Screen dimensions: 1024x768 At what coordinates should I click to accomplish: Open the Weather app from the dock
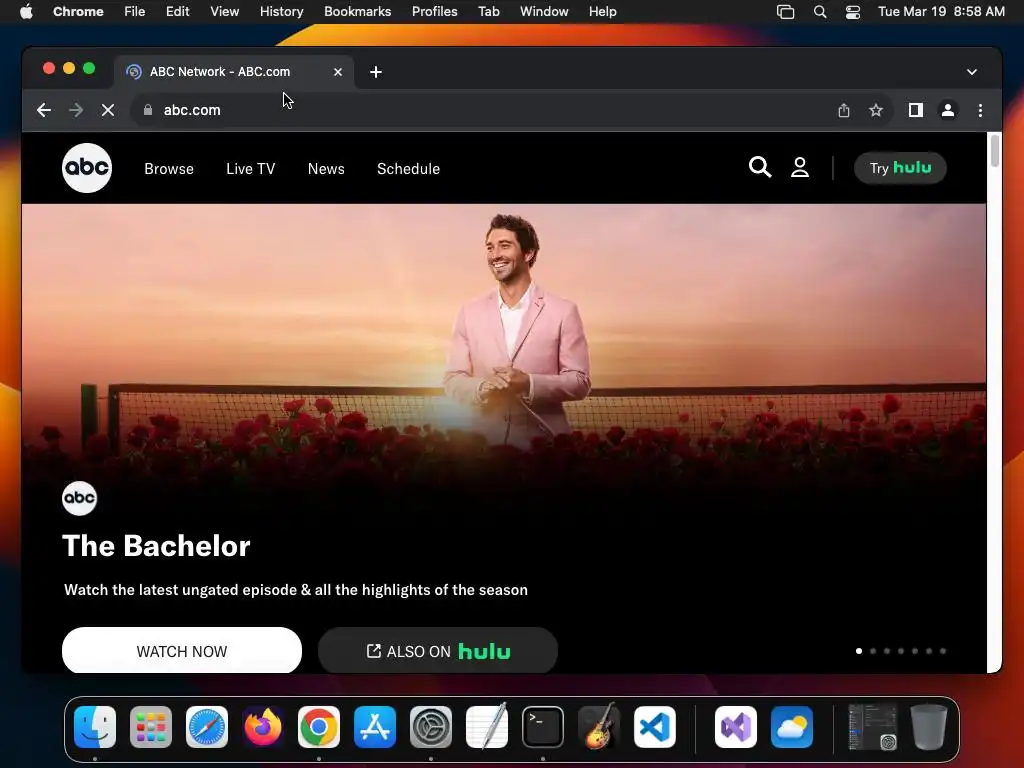tap(792, 727)
